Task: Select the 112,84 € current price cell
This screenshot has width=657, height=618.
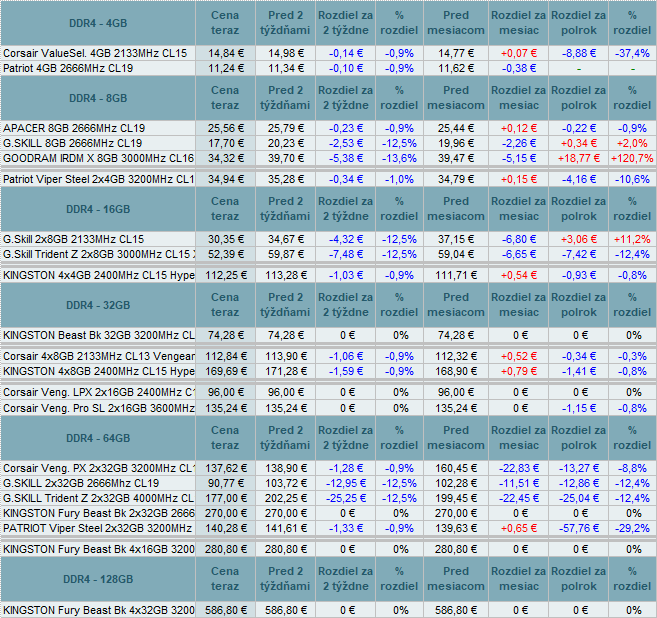Action: [225, 356]
